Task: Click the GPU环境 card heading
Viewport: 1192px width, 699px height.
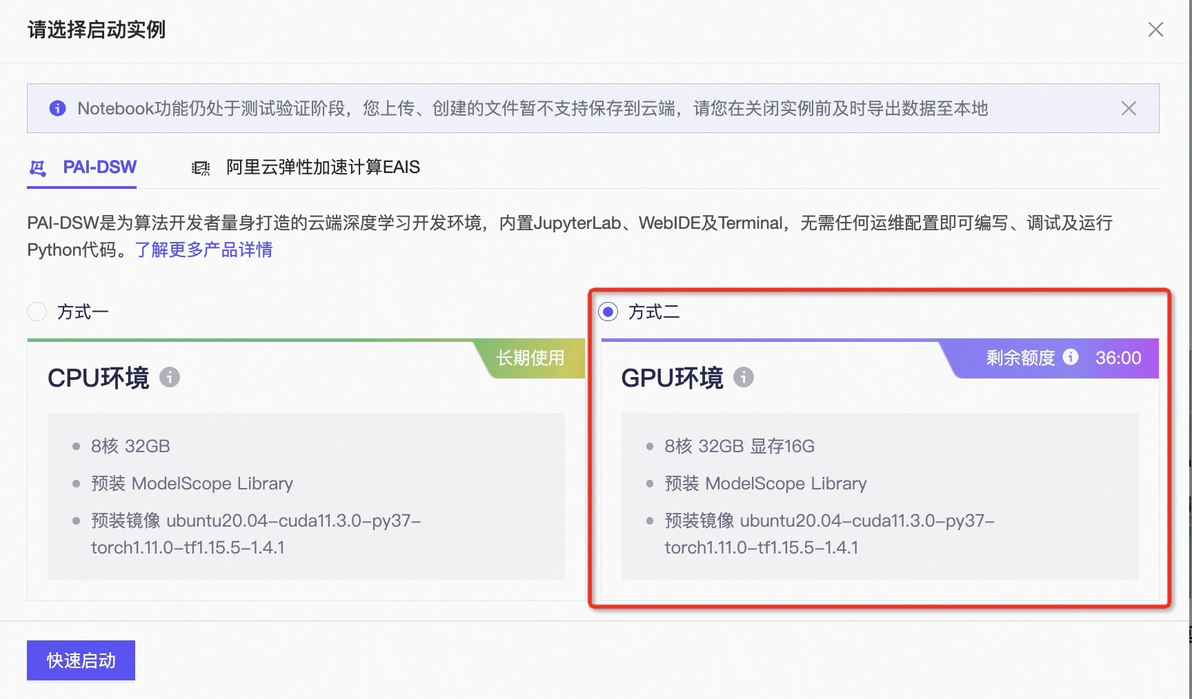Action: point(672,377)
